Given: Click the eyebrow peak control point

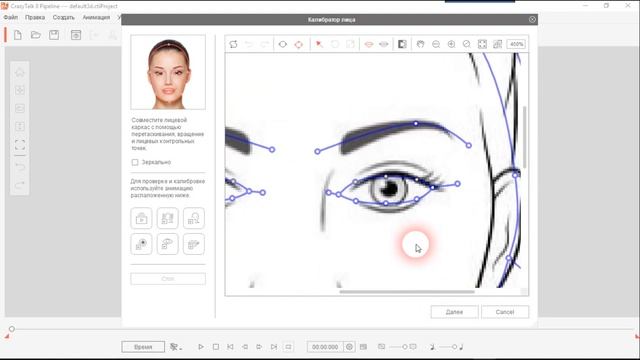Looking at the screenshot, I should click(x=416, y=123).
